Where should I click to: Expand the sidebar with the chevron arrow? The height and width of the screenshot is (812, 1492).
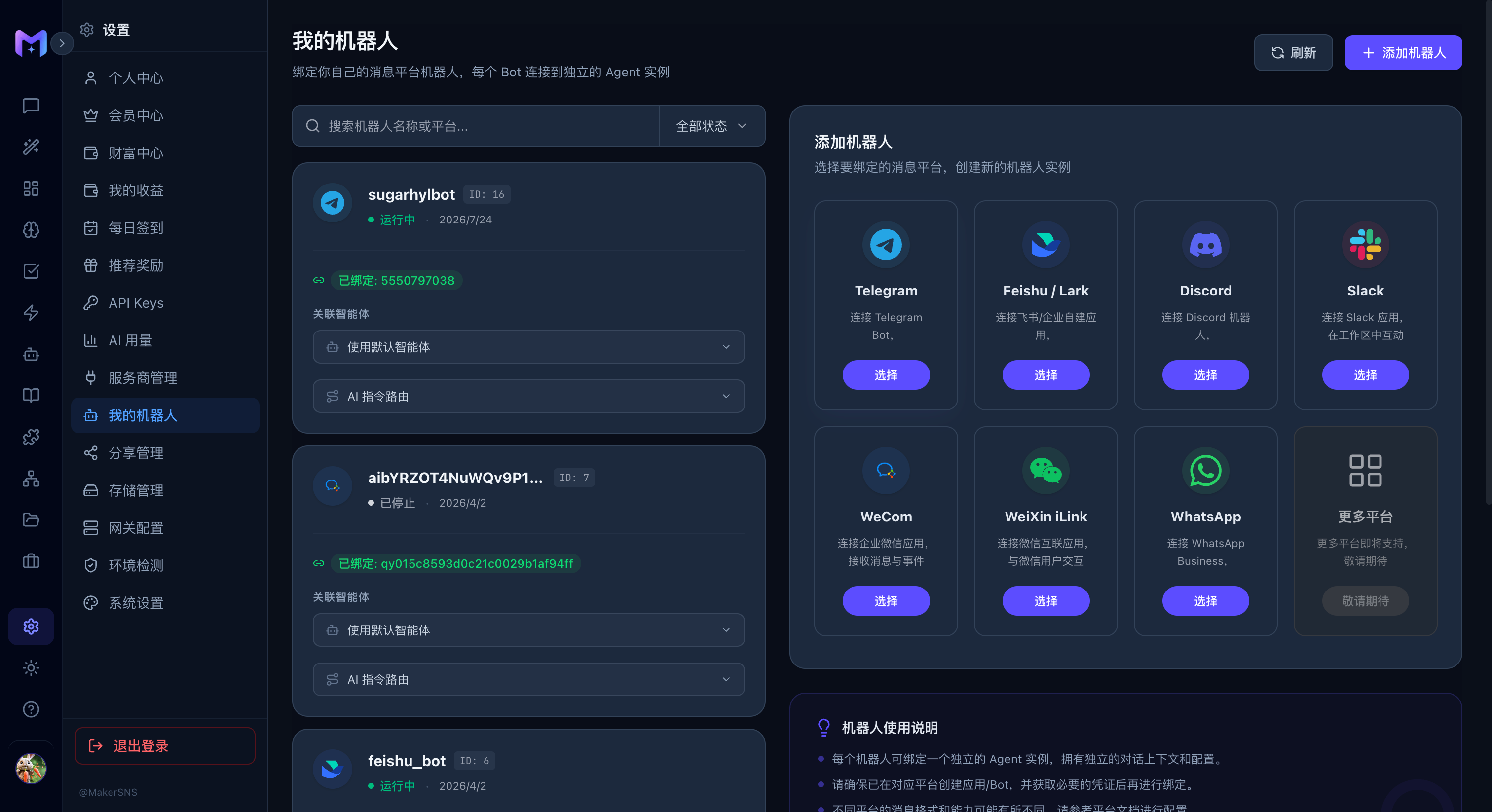(x=62, y=43)
